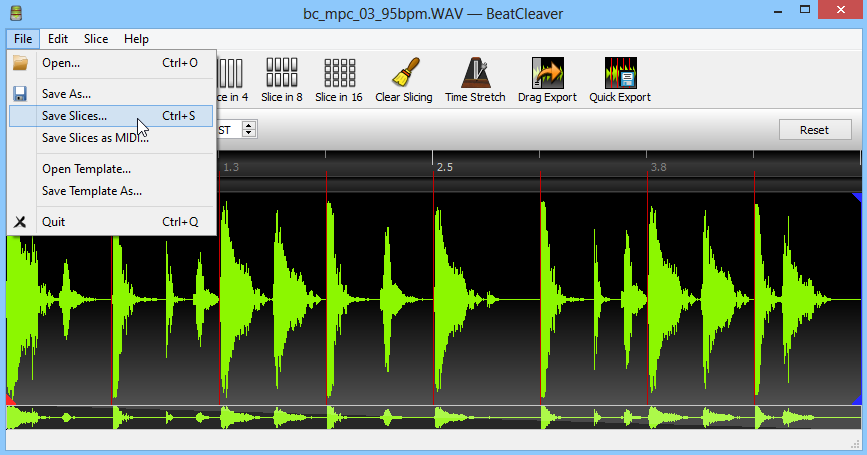The image size is (867, 455).
Task: Click the 2.5 marker on the timeline ruler
Action: click(x=445, y=167)
